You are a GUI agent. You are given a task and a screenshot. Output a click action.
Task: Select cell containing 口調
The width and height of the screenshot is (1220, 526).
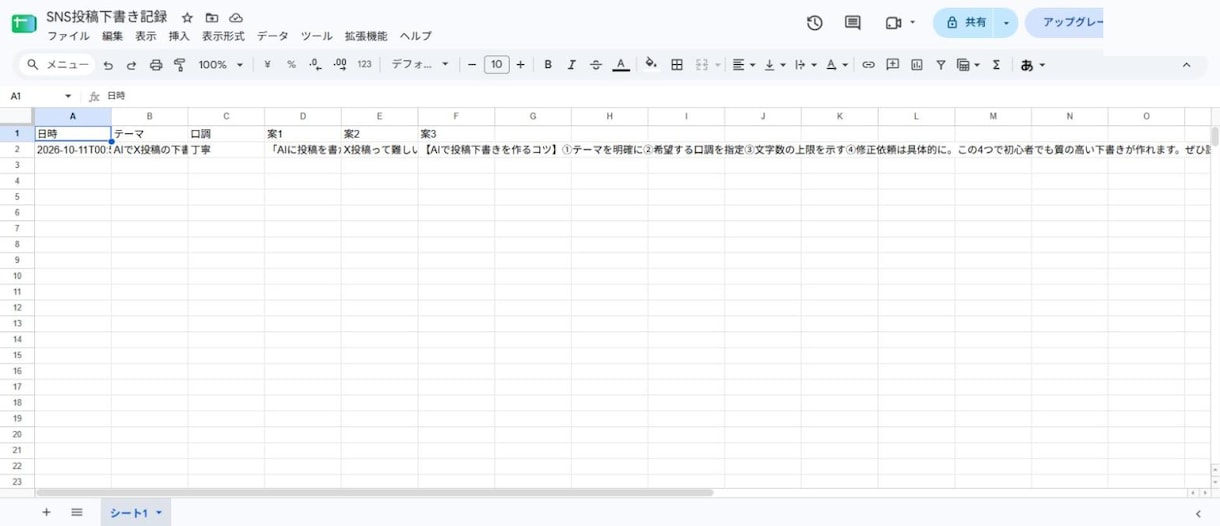tap(226, 133)
